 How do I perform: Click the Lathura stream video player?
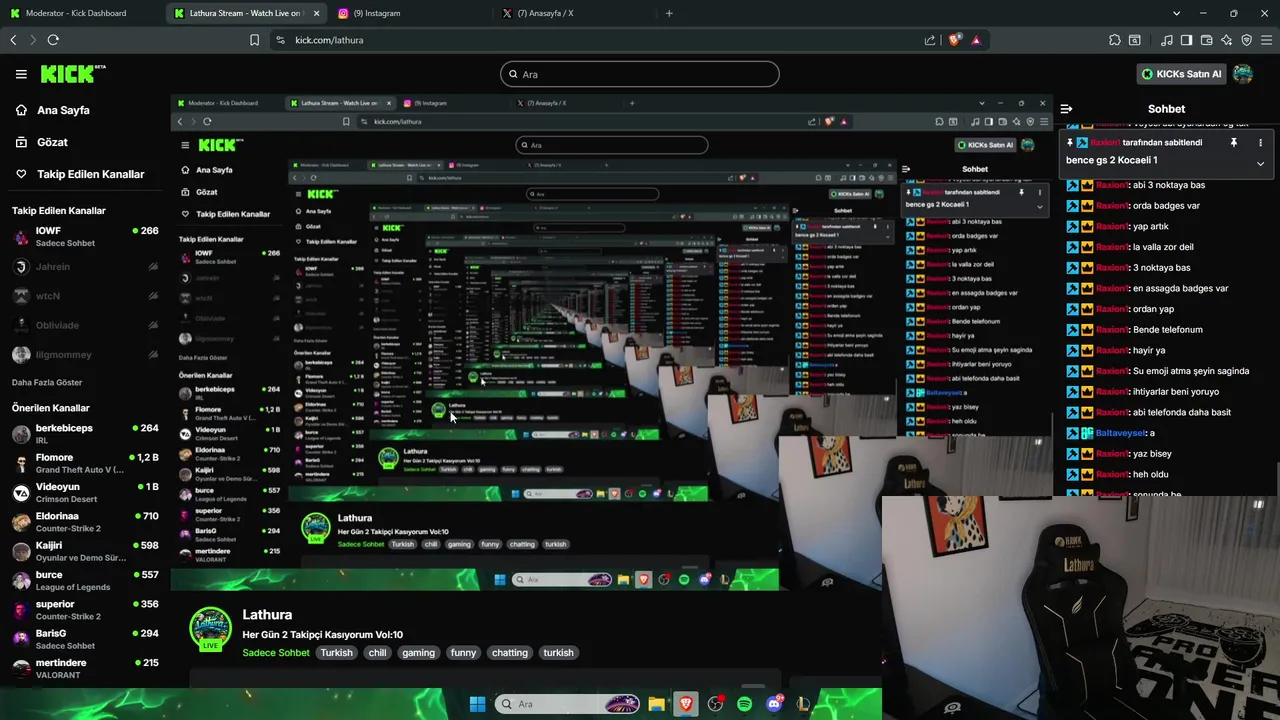(x=611, y=343)
